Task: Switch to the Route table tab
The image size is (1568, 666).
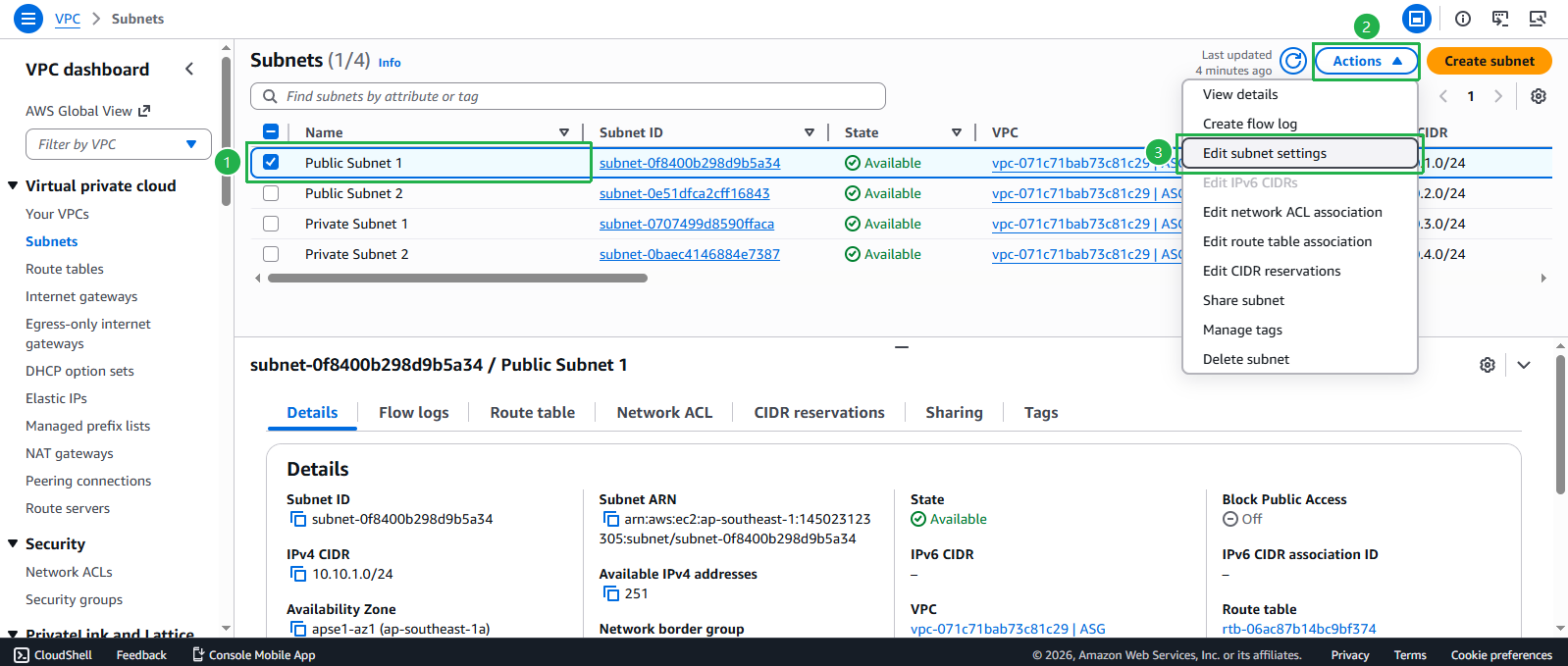Action: (533, 413)
